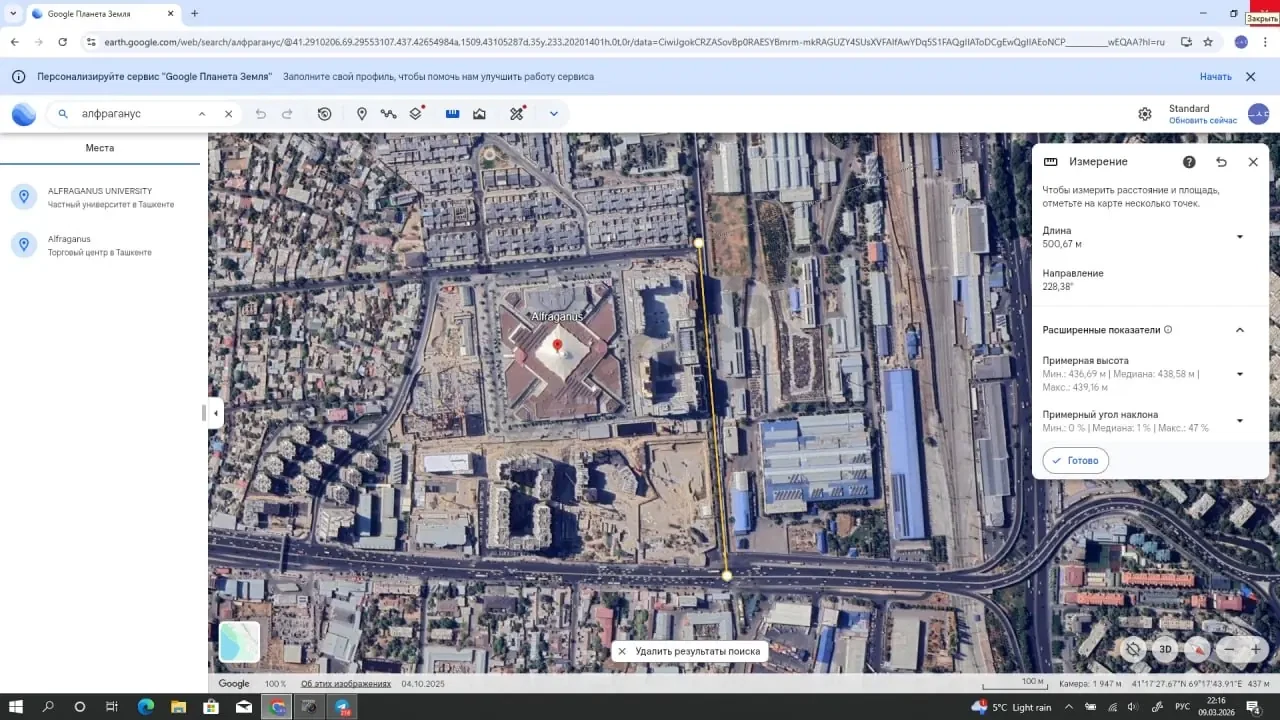Click the Обновить сейчас link

tap(1203, 121)
